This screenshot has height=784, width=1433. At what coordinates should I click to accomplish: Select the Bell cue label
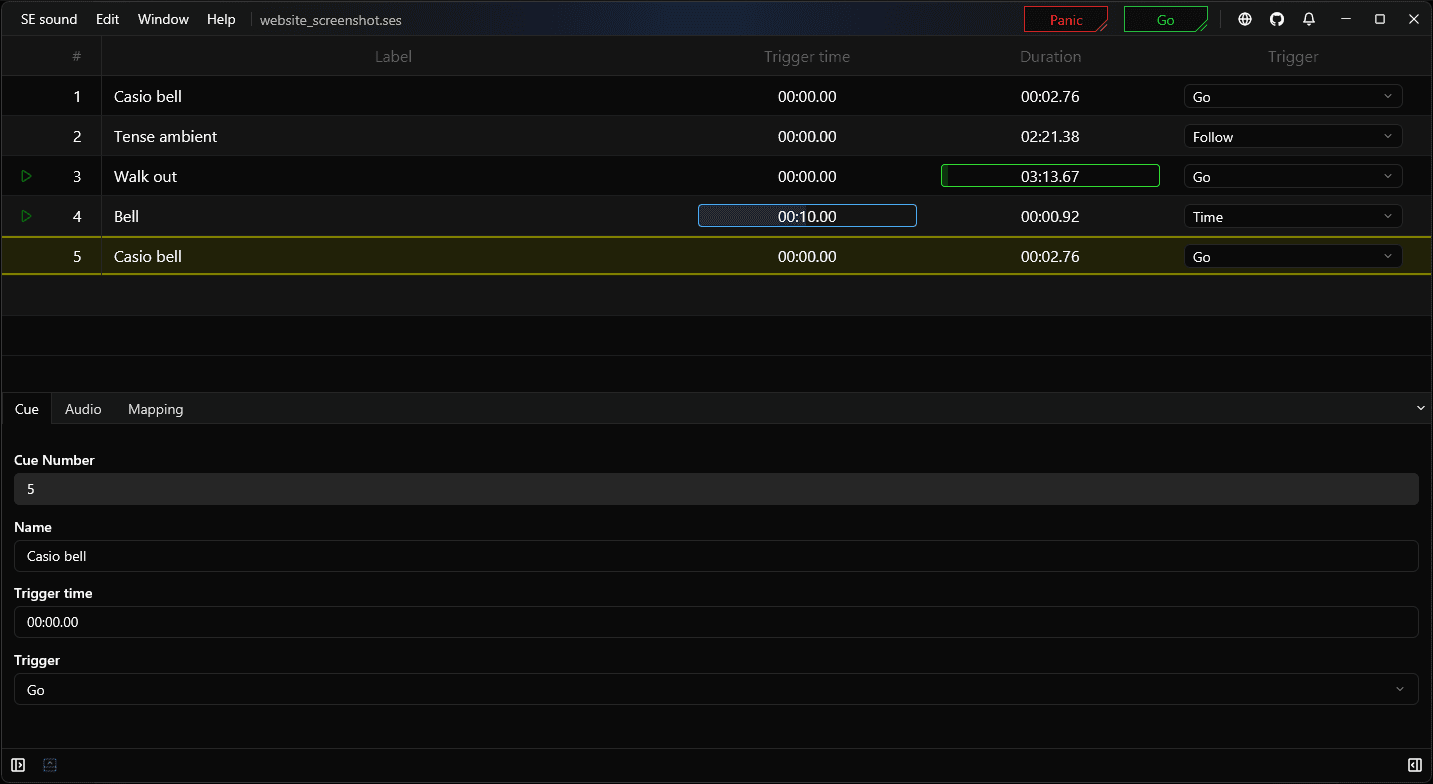[x=126, y=217]
